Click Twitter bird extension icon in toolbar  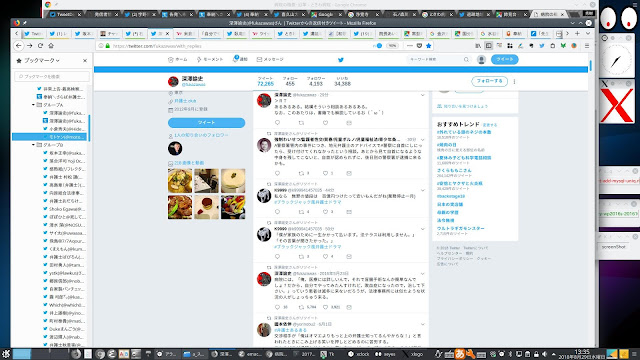coord(542,46)
